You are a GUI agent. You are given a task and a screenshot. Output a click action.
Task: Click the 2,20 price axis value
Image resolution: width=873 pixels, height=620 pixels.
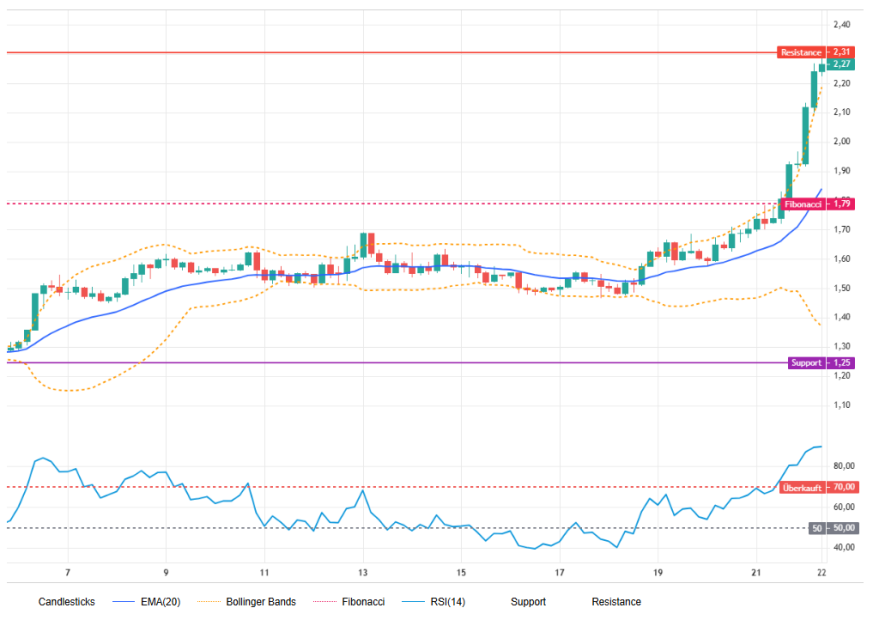click(842, 83)
